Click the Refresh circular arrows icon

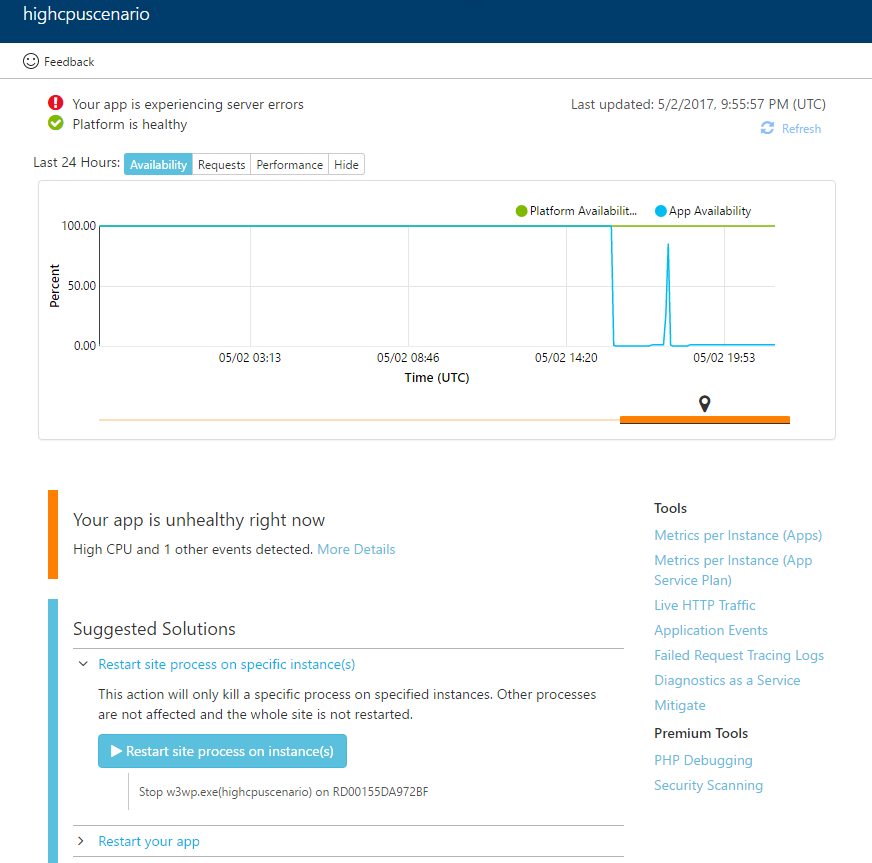click(767, 128)
